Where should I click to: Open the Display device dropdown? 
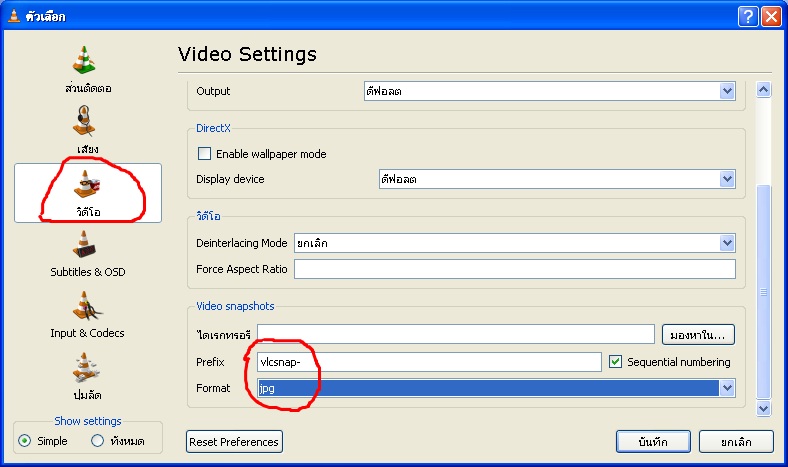(x=557, y=179)
